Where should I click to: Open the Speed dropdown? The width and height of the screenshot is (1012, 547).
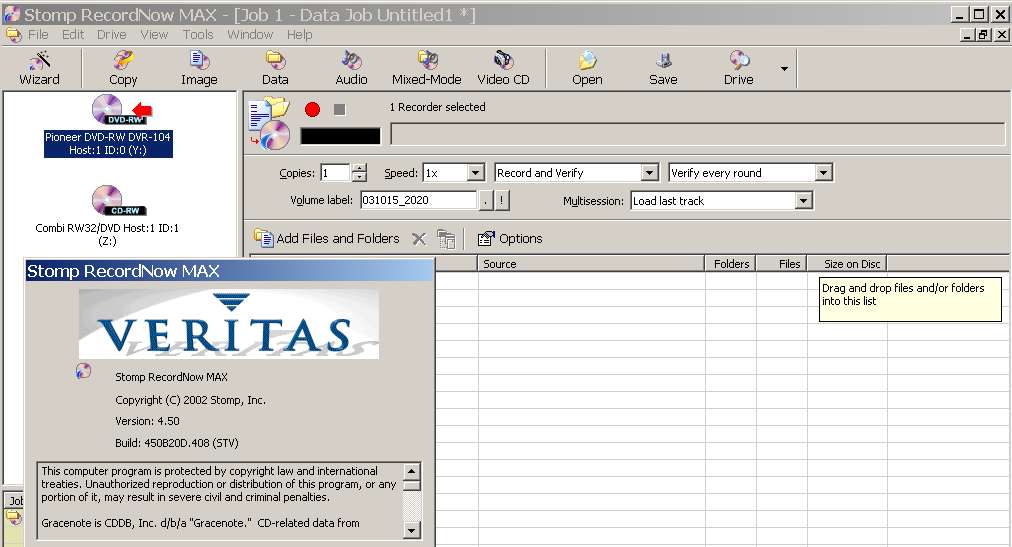pyautogui.click(x=475, y=173)
